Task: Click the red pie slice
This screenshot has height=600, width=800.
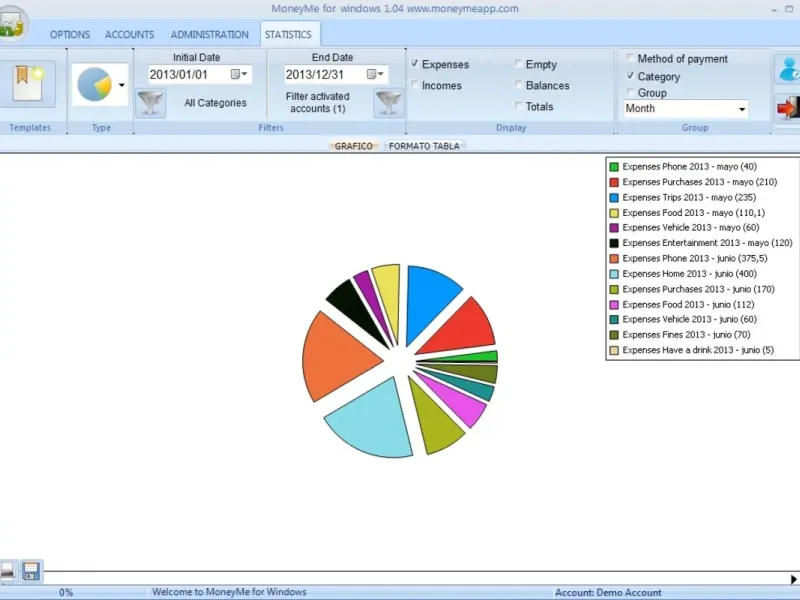Action: (x=464, y=329)
